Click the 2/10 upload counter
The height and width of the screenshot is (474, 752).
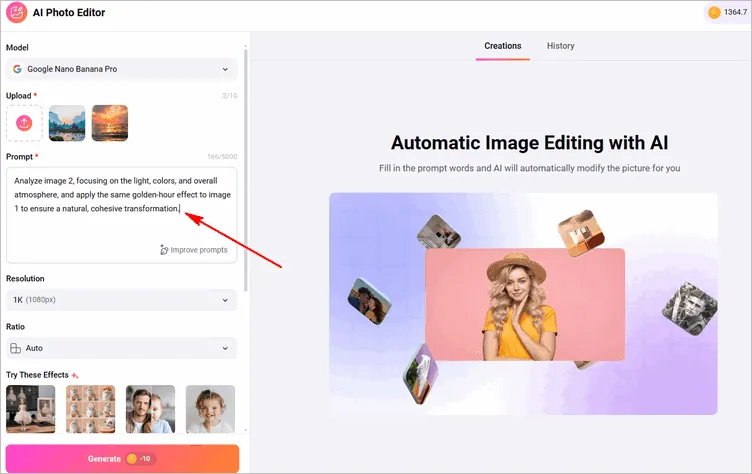point(230,95)
